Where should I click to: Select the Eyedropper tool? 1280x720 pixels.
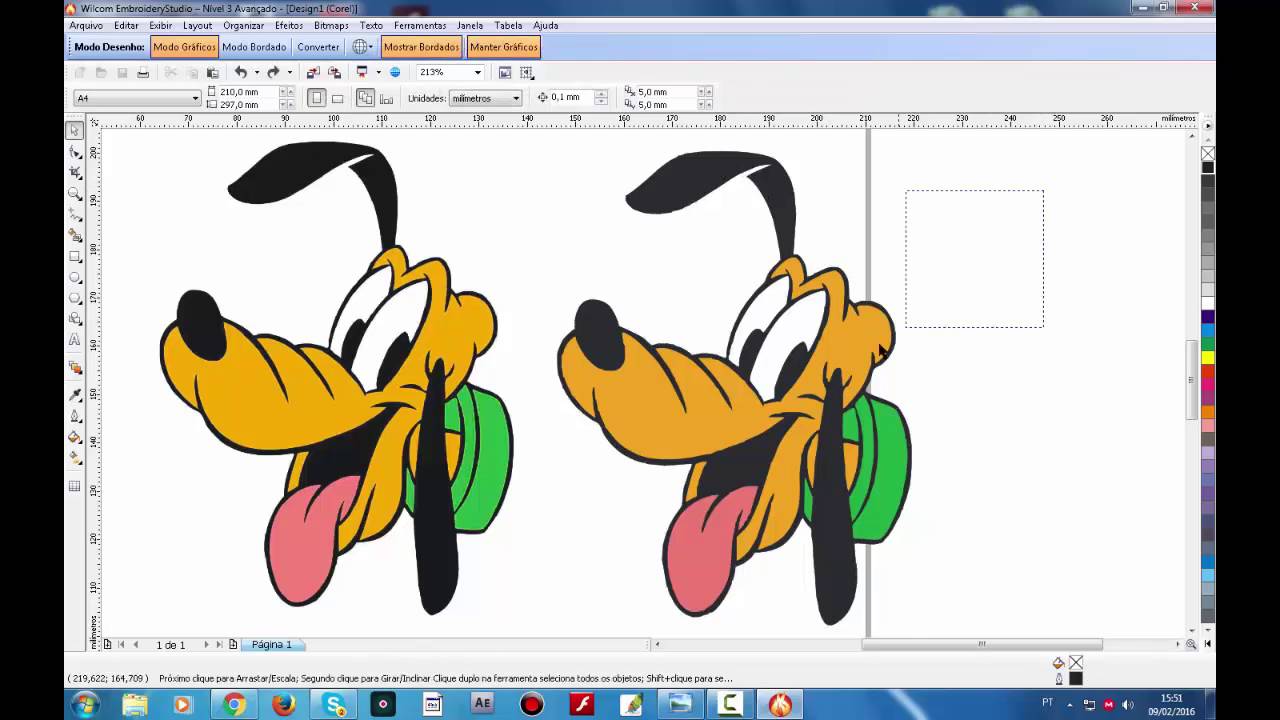coord(75,394)
